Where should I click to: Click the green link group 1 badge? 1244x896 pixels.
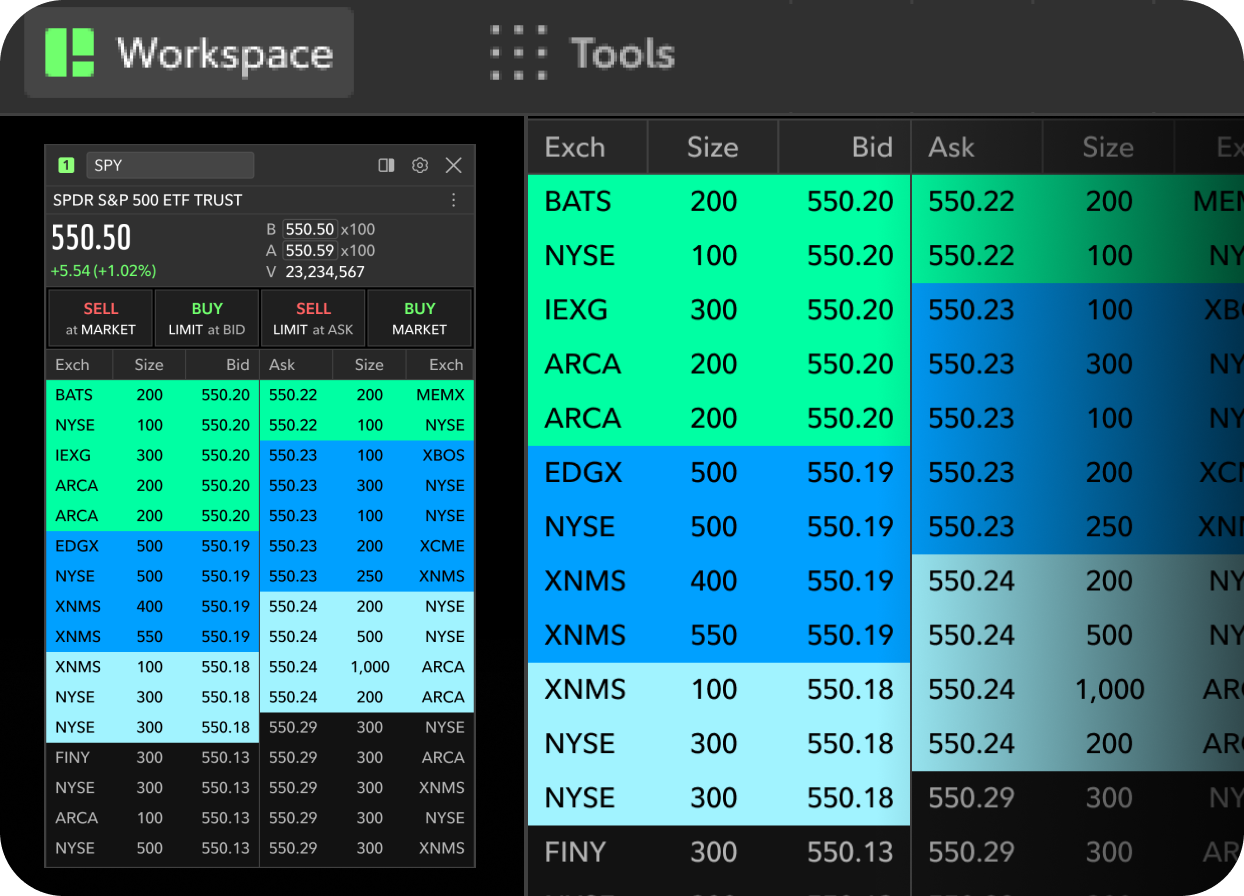tap(66, 165)
